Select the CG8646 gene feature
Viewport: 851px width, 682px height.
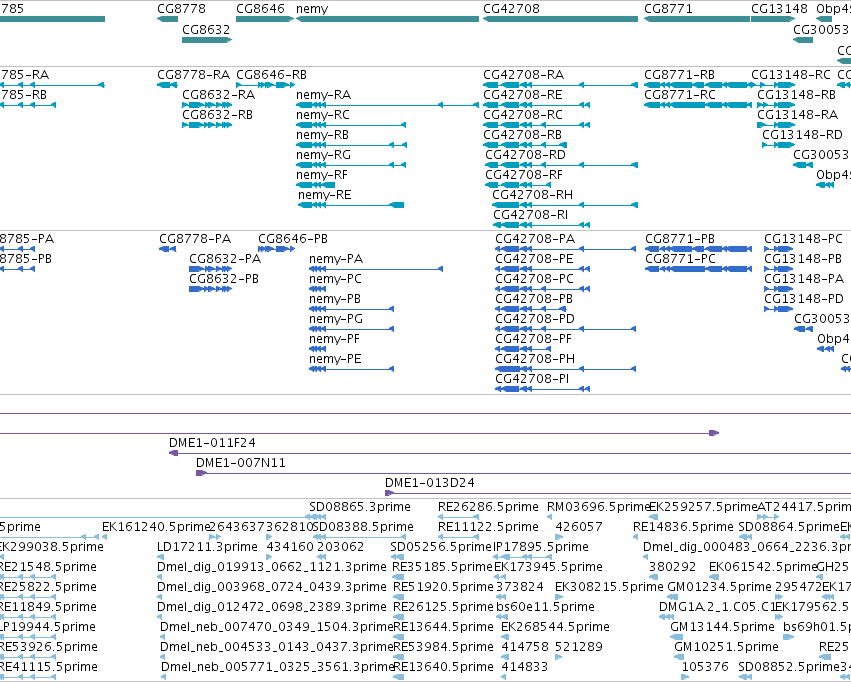click(265, 19)
